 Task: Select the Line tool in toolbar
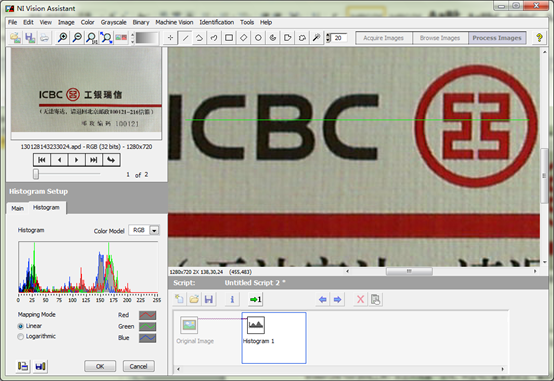point(185,38)
